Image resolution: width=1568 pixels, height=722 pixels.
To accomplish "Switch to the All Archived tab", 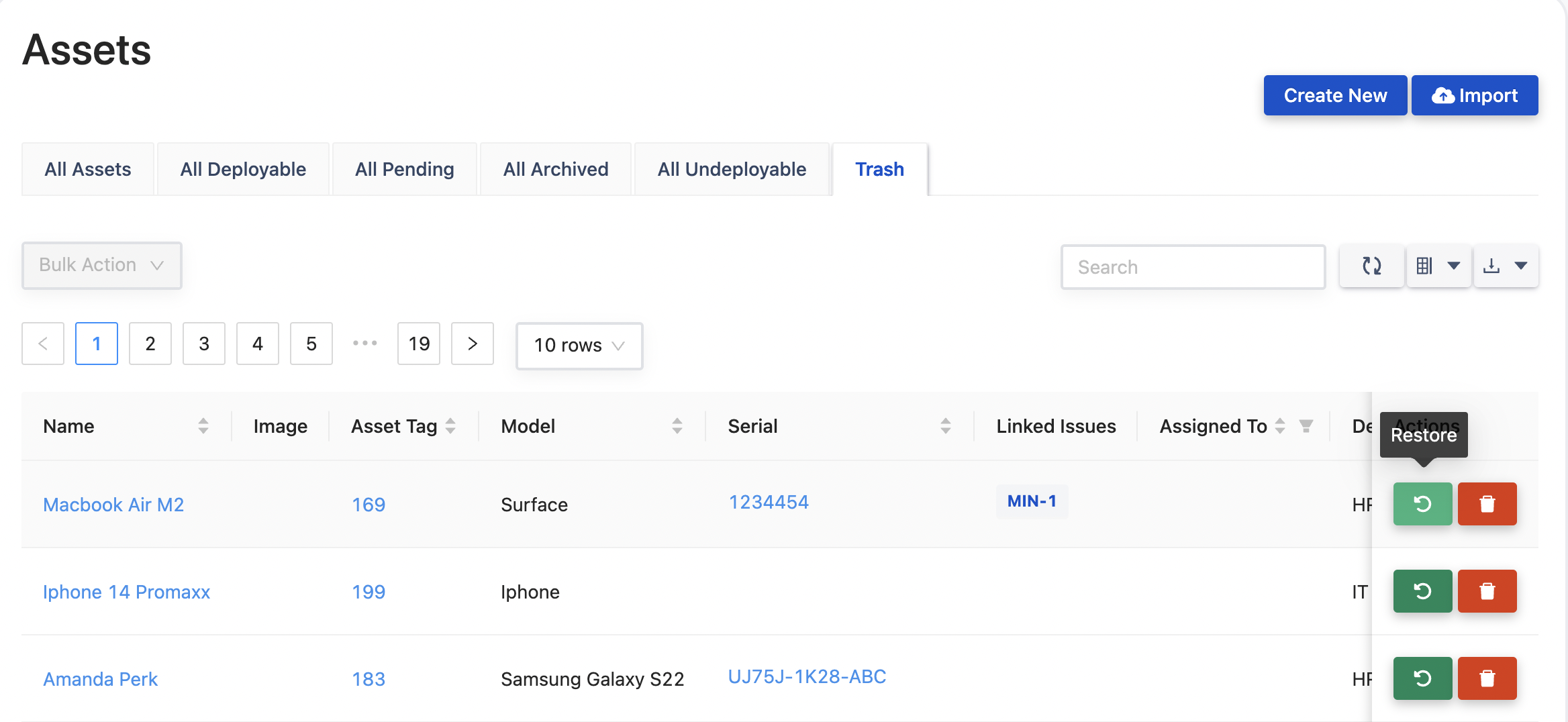I will click(x=555, y=168).
